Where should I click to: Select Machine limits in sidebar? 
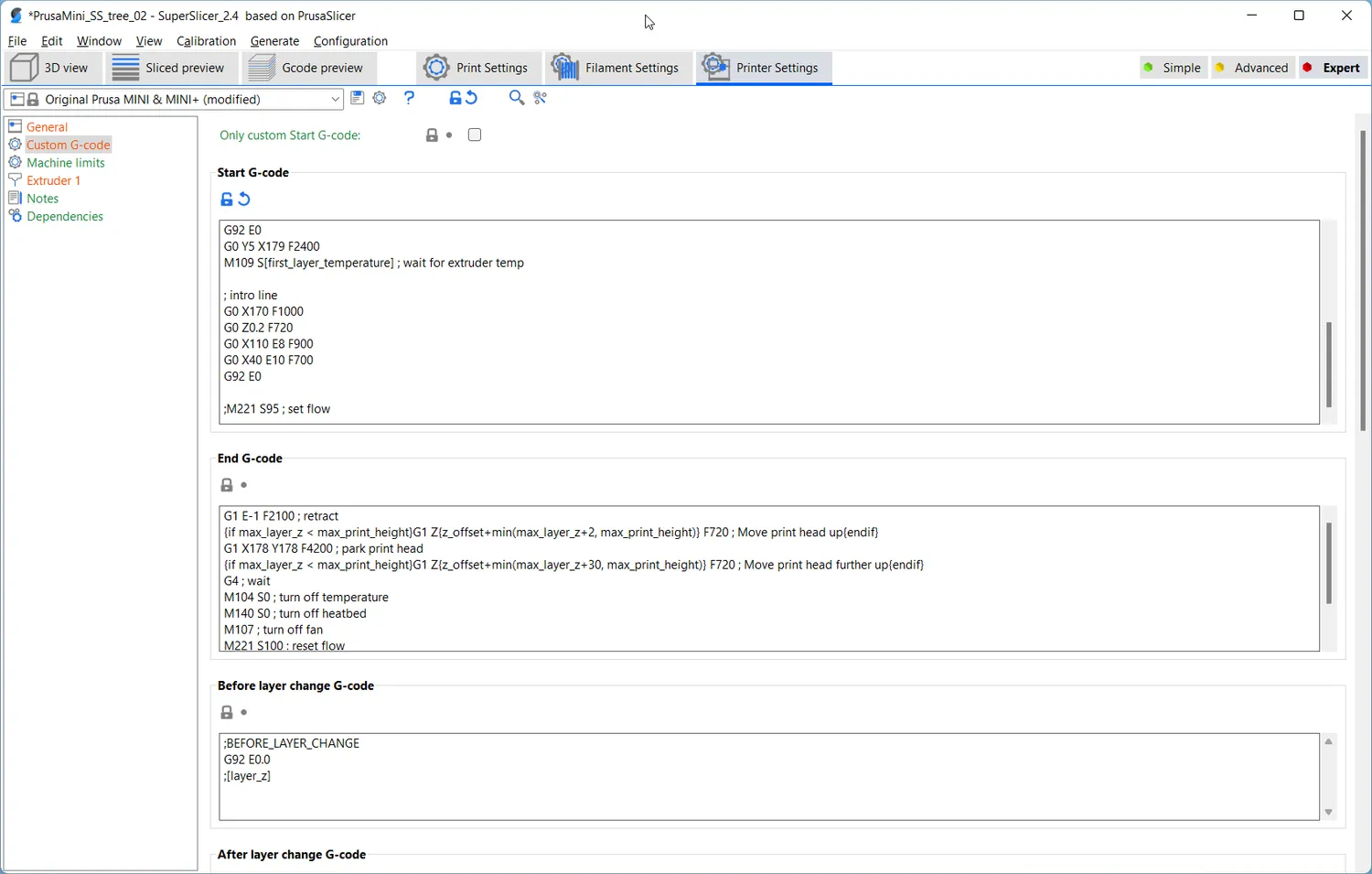coord(66,163)
